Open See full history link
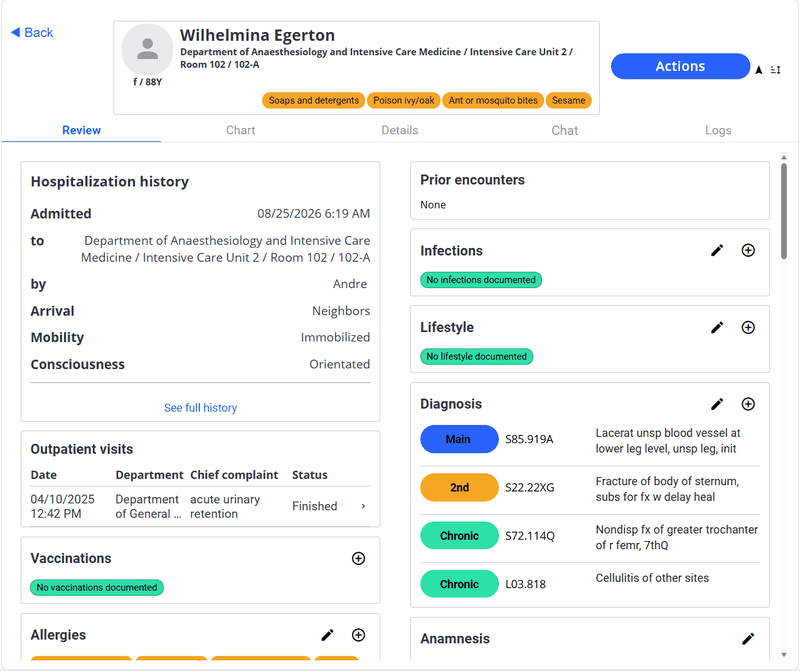The width and height of the screenshot is (800, 671). 201,408
